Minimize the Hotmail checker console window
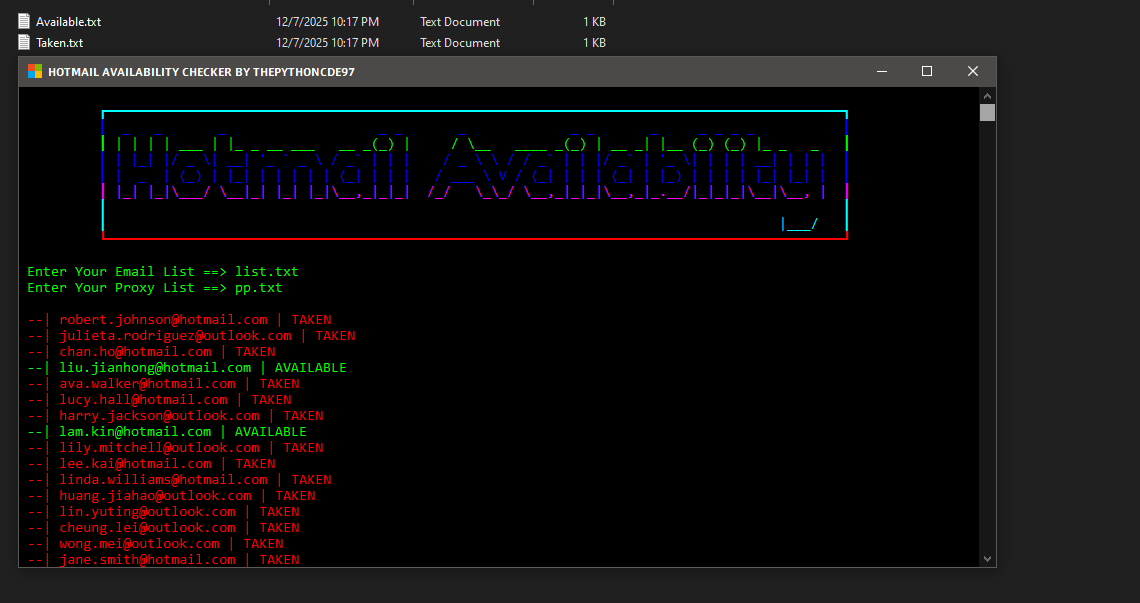1140x603 pixels. click(x=882, y=71)
